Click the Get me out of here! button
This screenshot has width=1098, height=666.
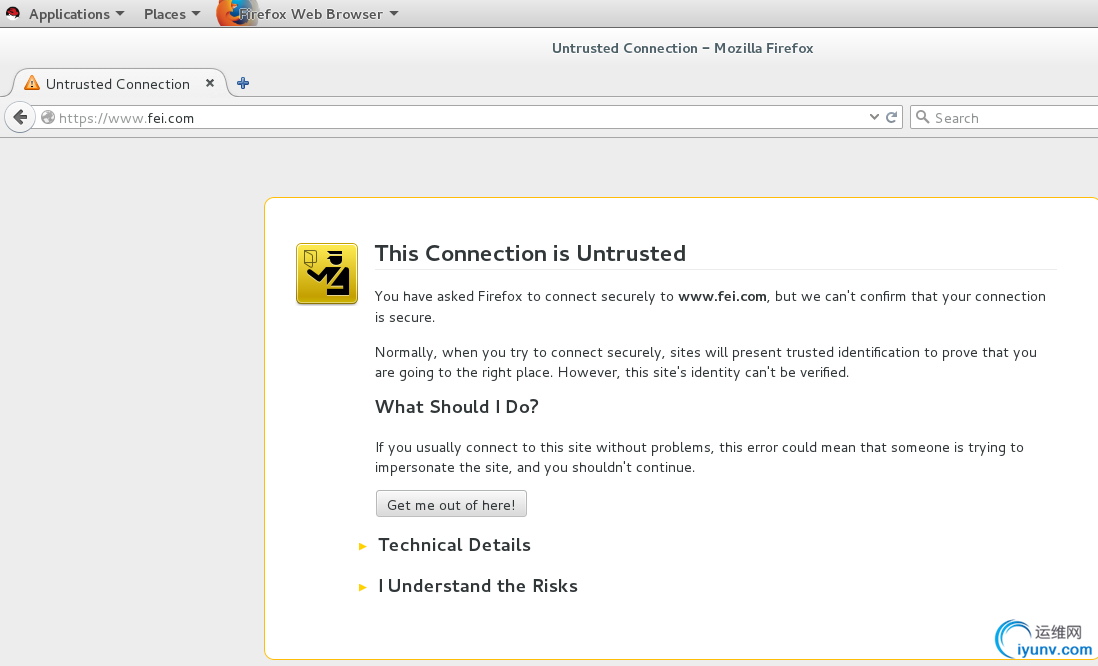pyautogui.click(x=451, y=504)
